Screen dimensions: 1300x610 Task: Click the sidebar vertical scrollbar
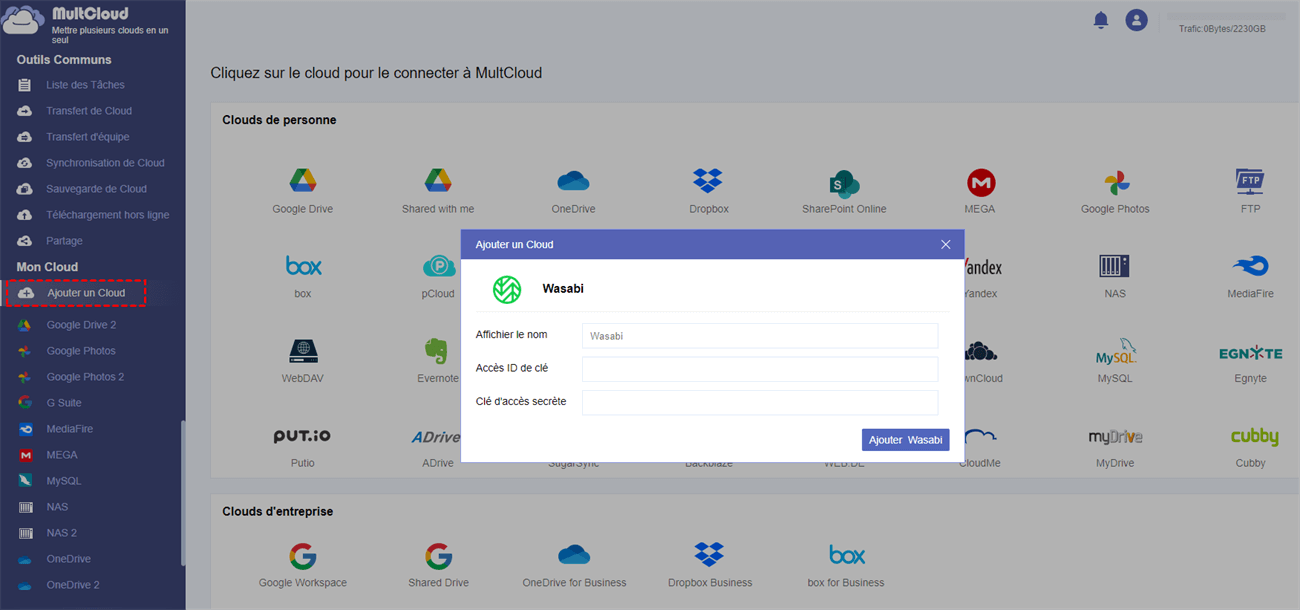[x=182, y=492]
